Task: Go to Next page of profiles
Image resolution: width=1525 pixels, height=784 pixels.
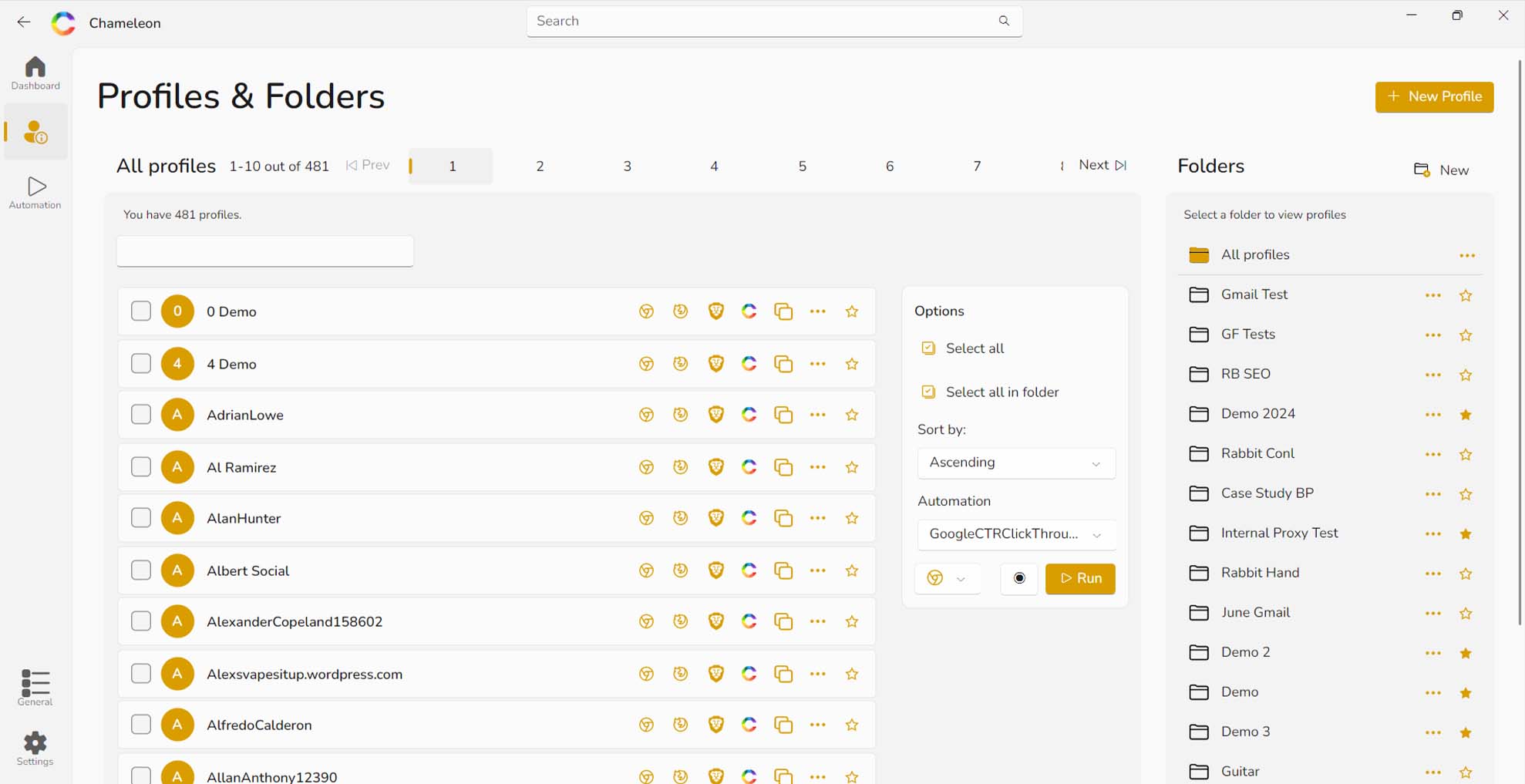Action: (x=1103, y=165)
